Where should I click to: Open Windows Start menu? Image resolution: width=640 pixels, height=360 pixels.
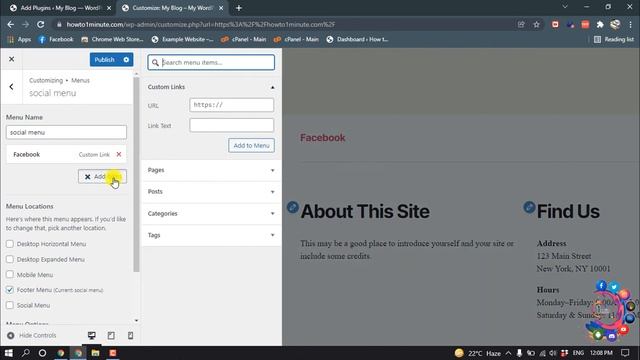click(9, 353)
